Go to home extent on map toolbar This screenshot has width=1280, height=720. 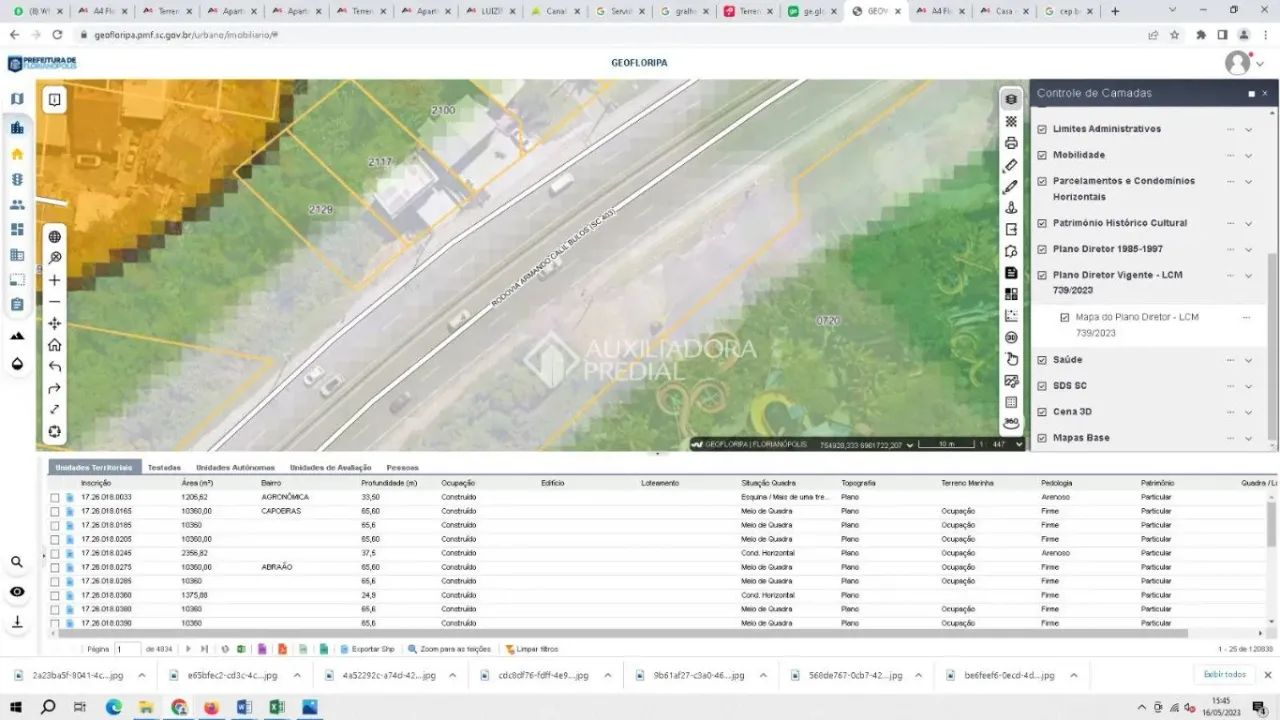(x=55, y=345)
